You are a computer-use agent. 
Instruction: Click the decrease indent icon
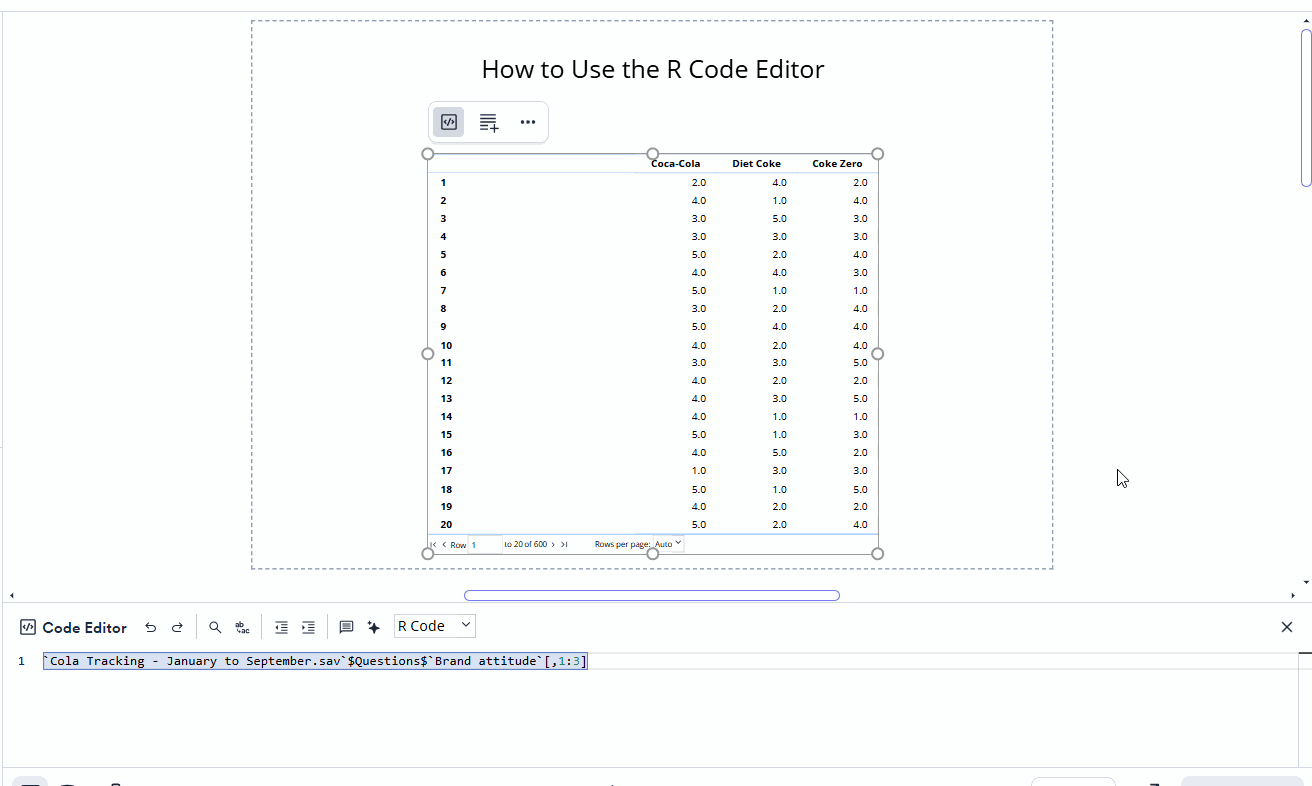tap(281, 626)
